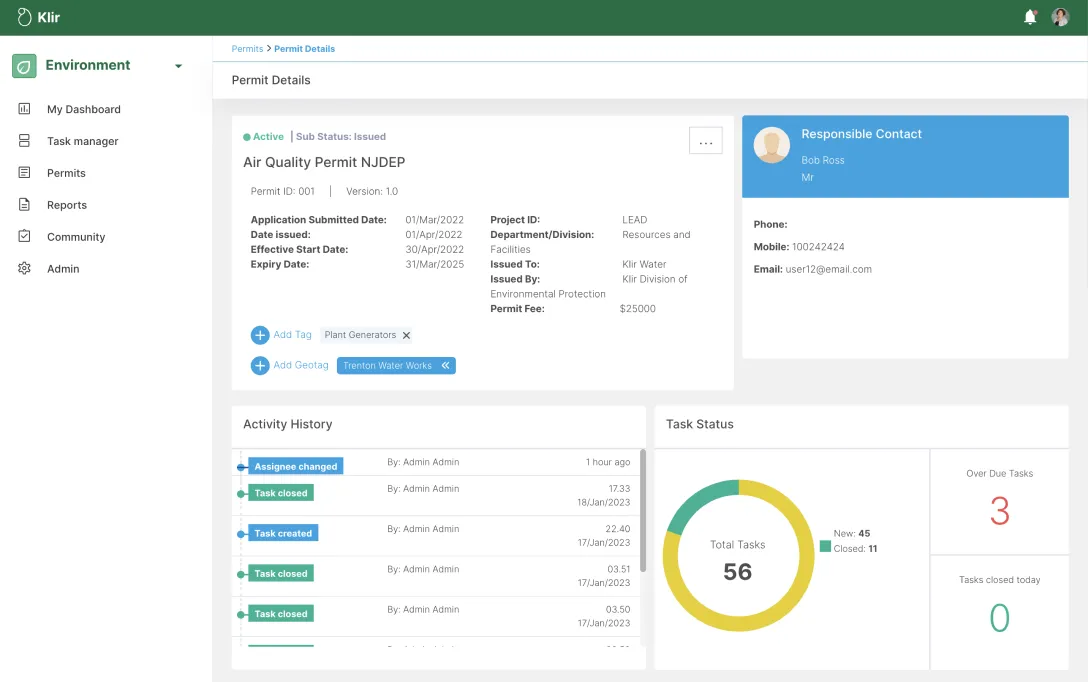
Task: Click the Add Geotag plus icon
Action: click(x=260, y=366)
